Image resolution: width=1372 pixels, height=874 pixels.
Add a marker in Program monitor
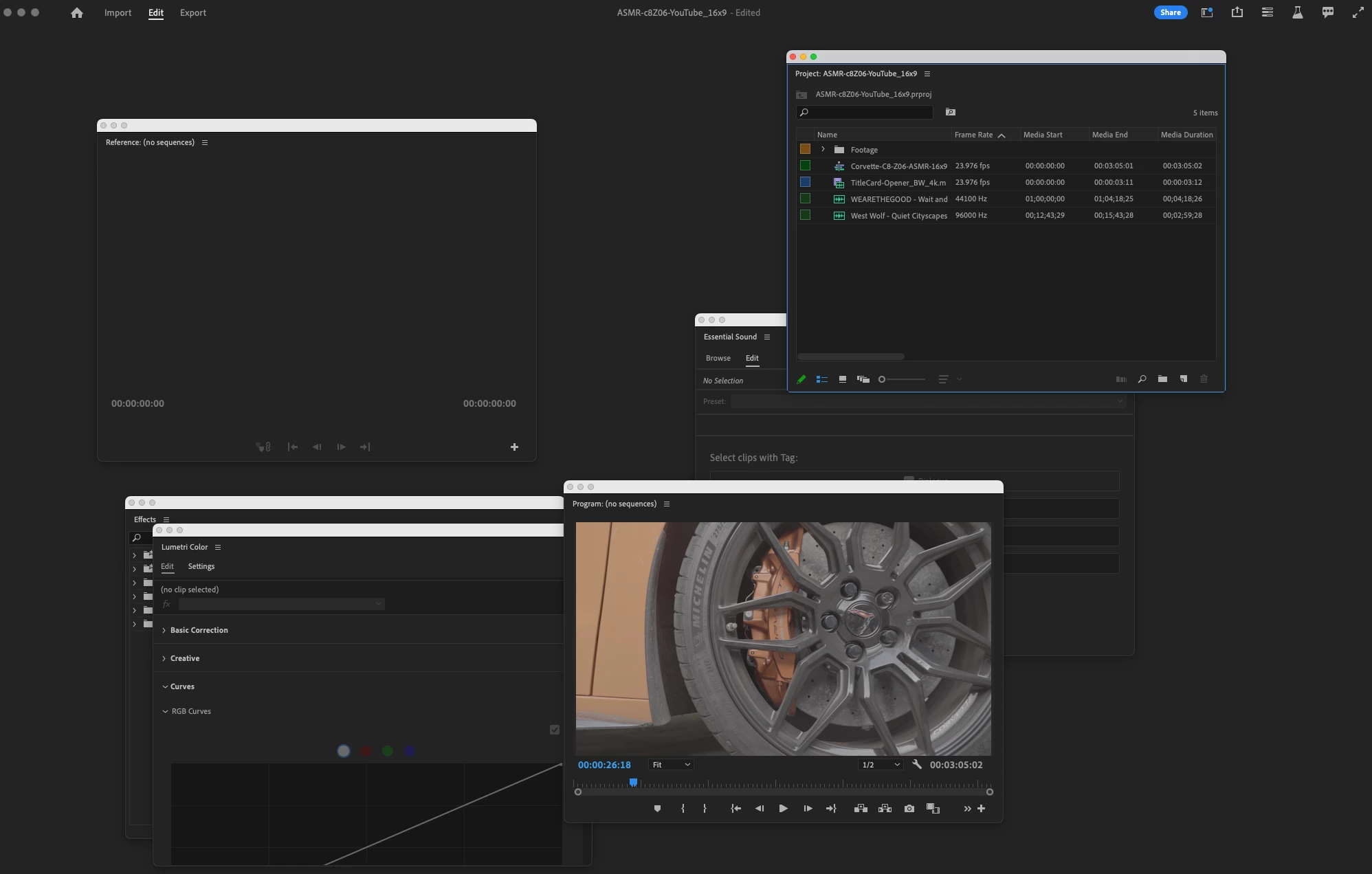(x=657, y=809)
